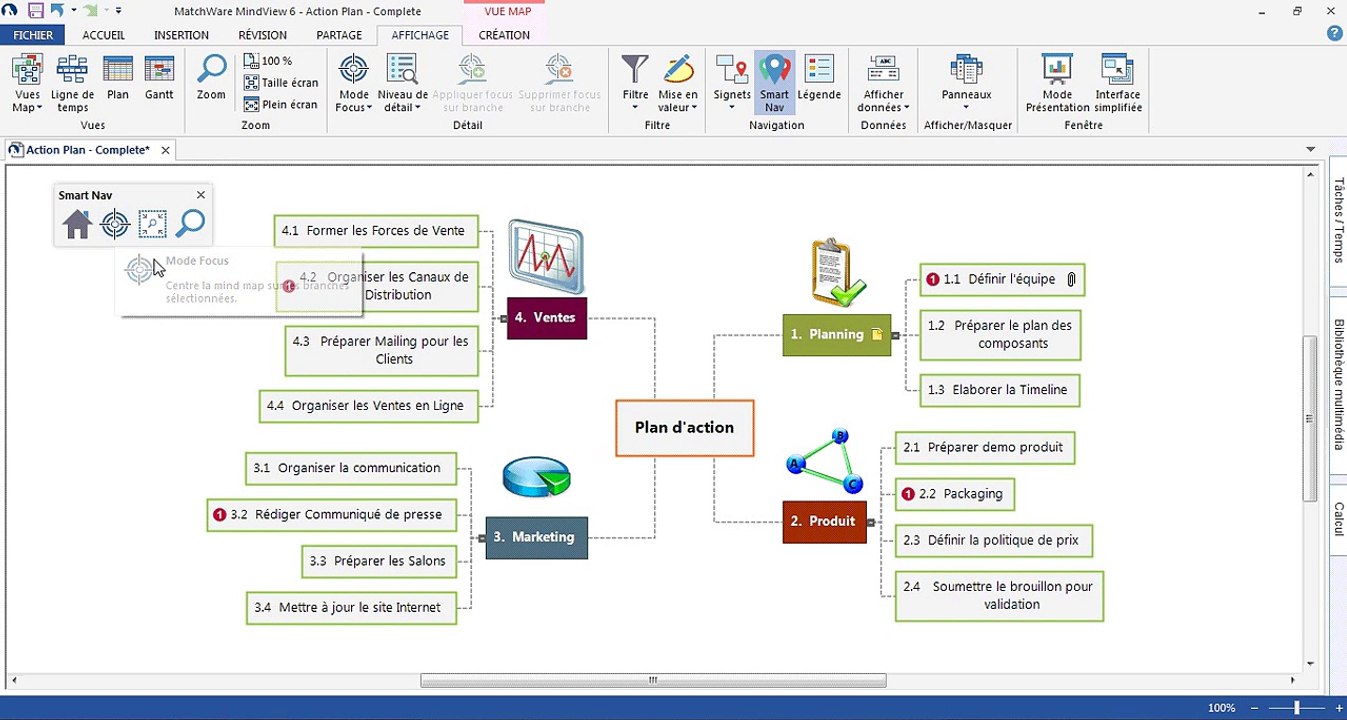The width and height of the screenshot is (1347, 720).
Task: Switch to the INSERTION ribbon tab
Action: [x=181, y=35]
